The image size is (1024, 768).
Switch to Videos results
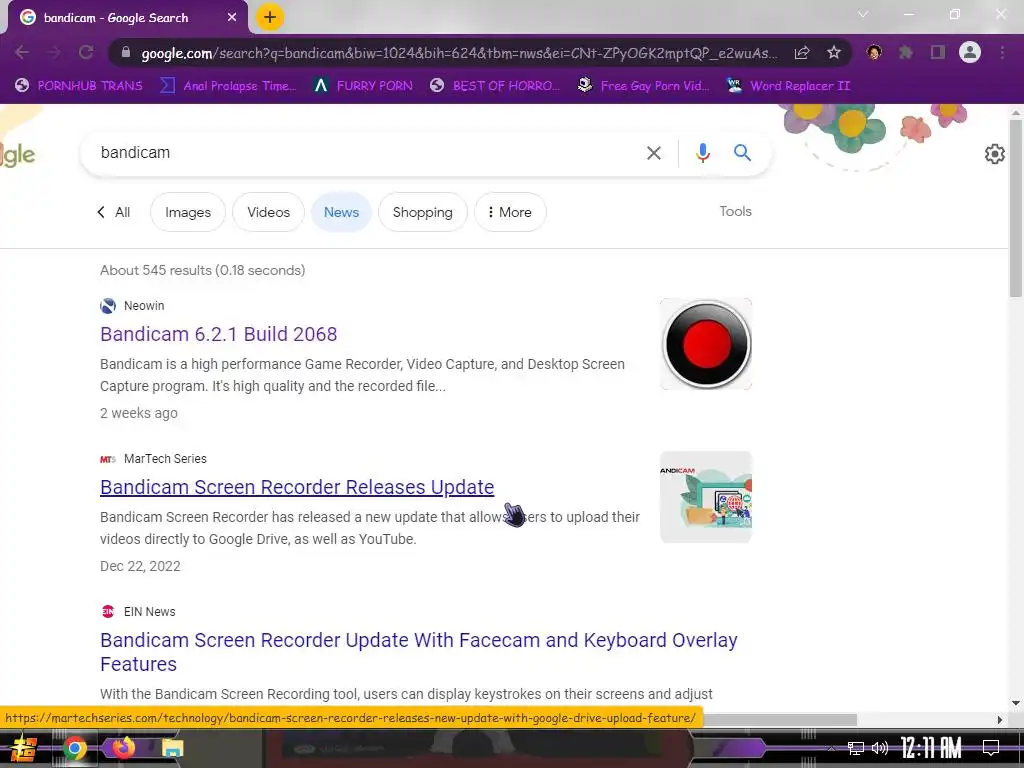268,212
